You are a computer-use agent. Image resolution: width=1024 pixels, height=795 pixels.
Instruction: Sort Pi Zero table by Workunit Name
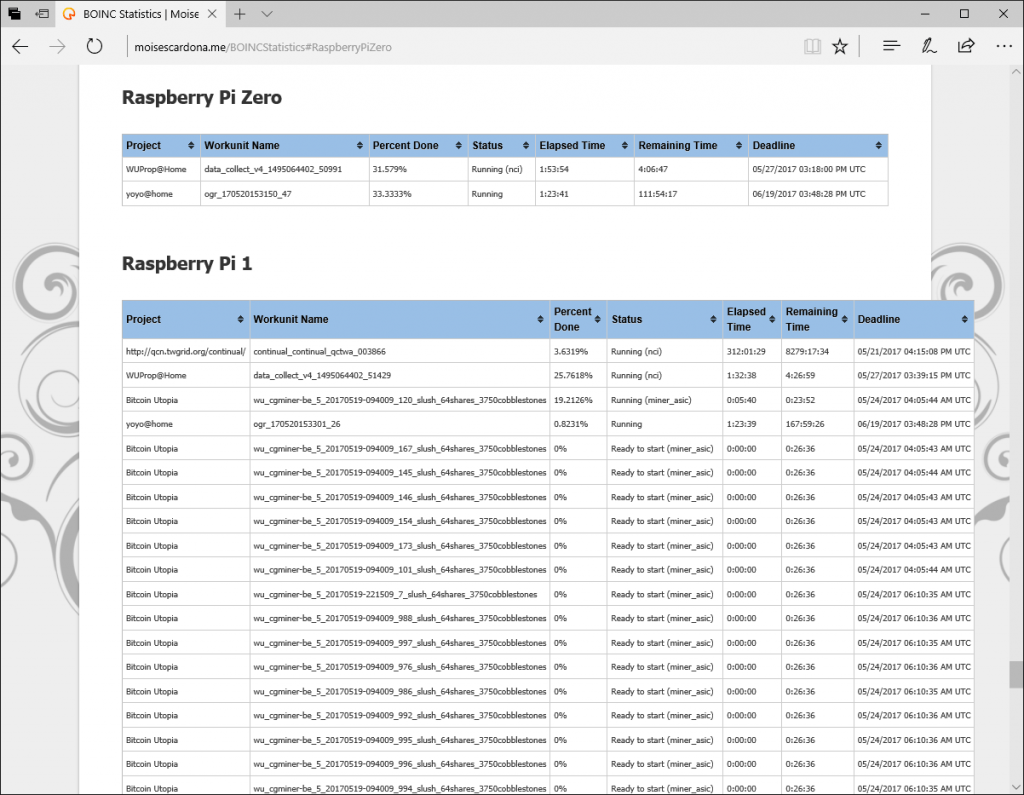[284, 146]
